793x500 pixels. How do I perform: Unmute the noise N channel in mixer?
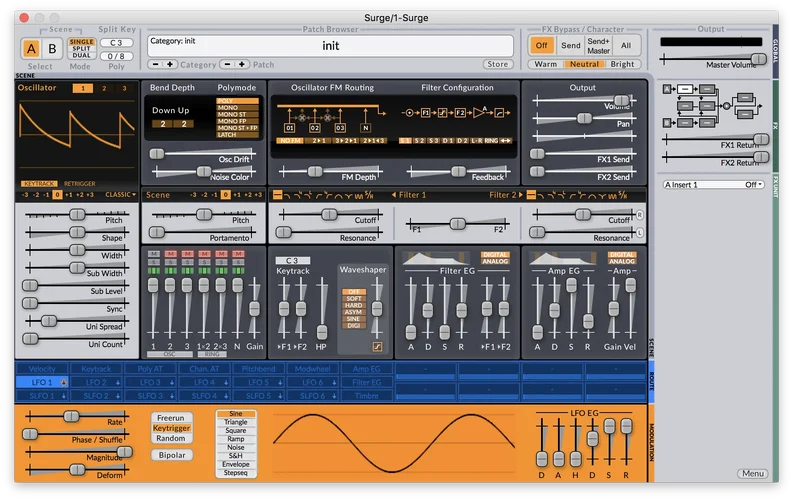point(238,254)
